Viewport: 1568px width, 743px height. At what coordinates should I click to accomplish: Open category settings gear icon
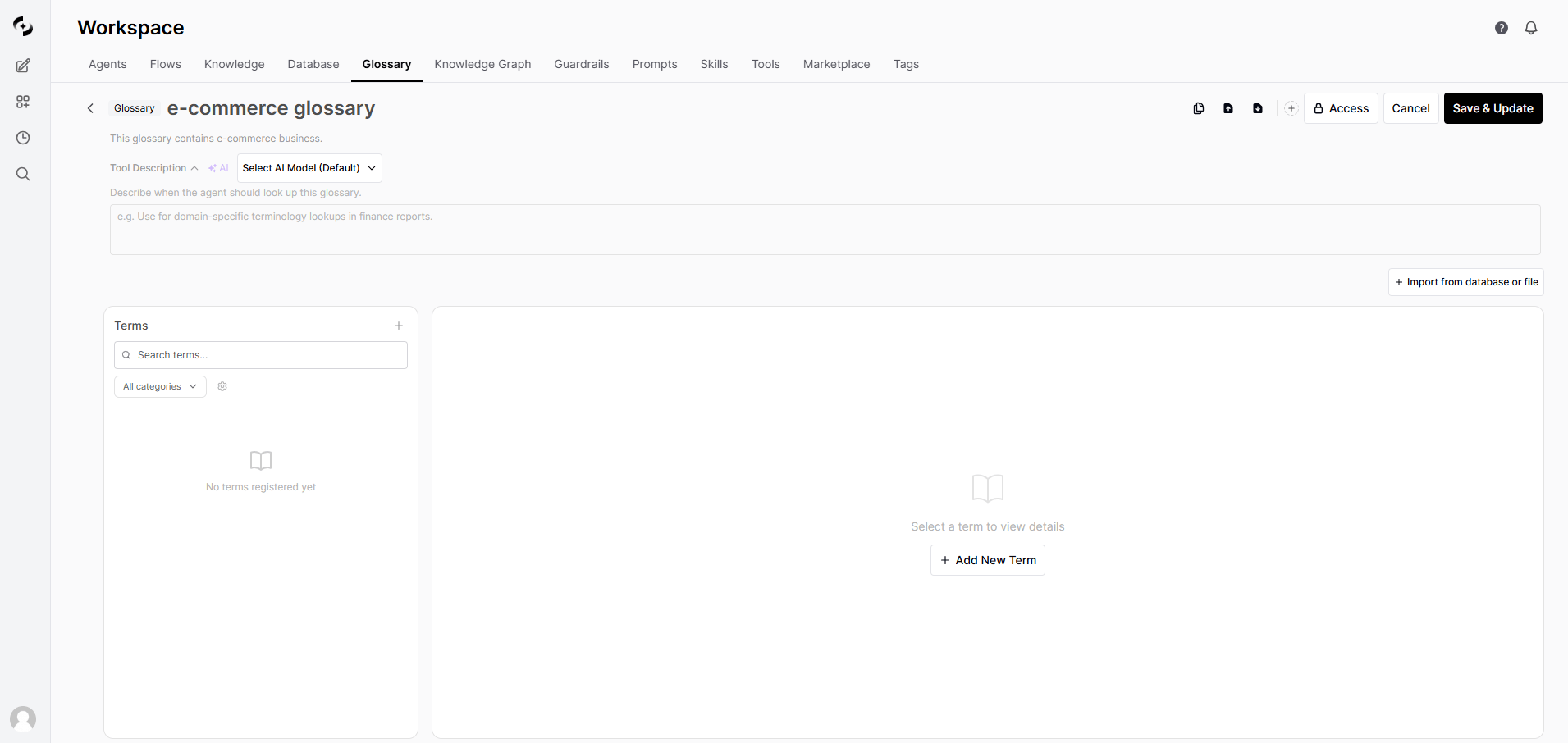[x=222, y=386]
